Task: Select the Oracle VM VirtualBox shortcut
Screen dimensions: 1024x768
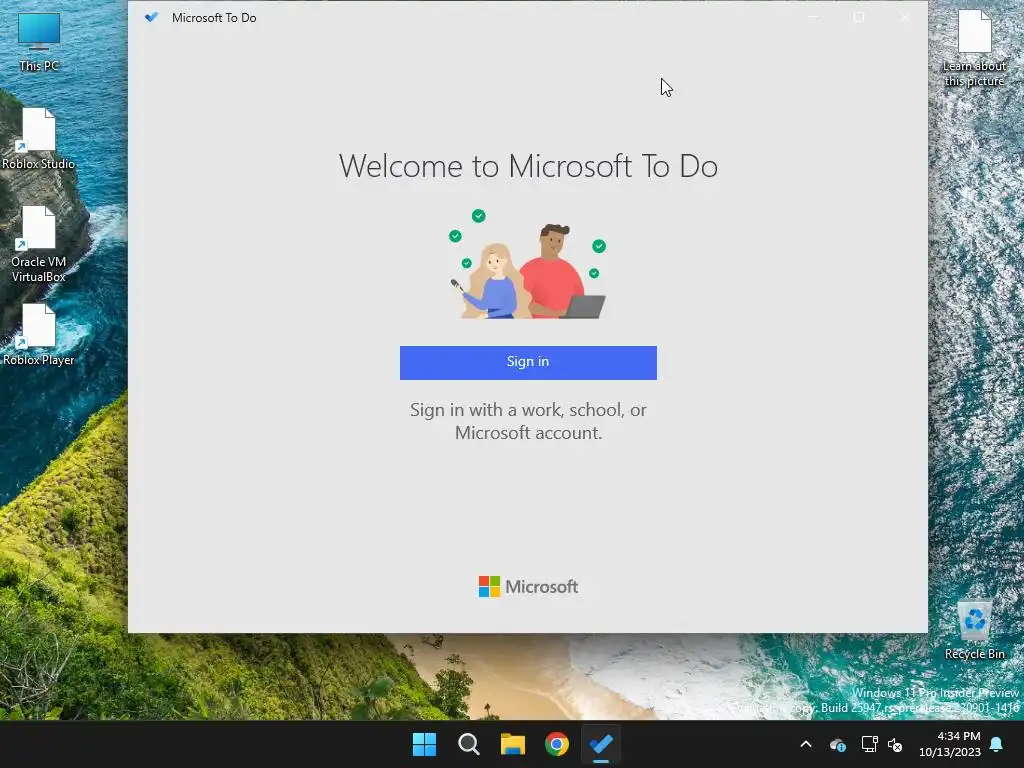Action: pos(39,245)
